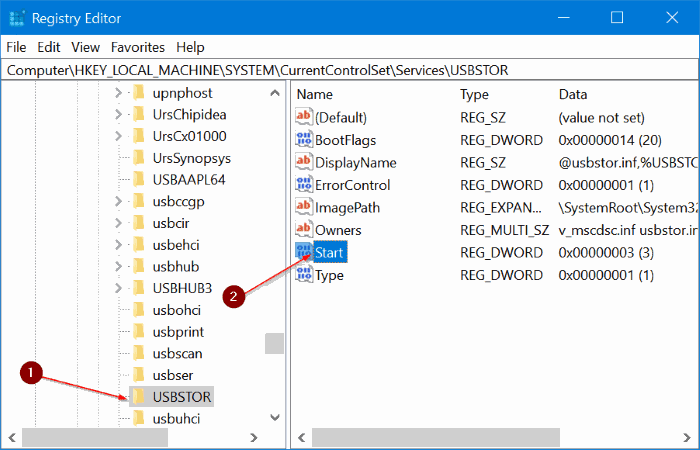Click the BootFlags data 0x00000014 (20)
This screenshot has width=700, height=450.
tap(610, 140)
